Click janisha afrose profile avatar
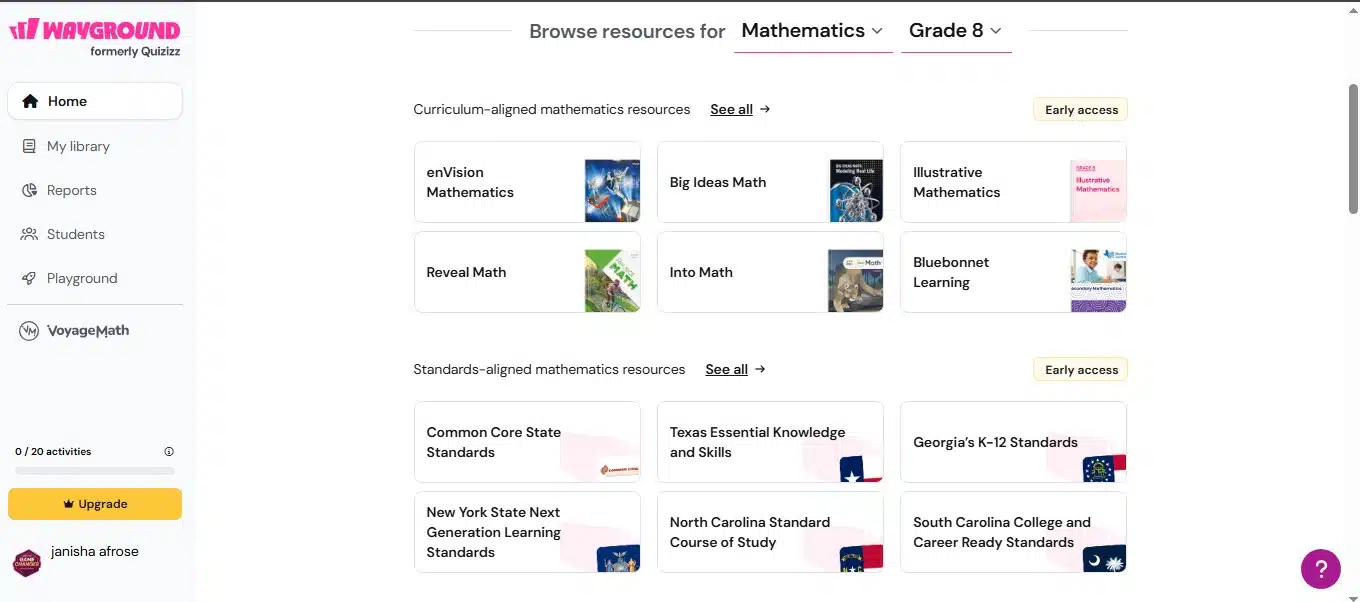Image resolution: width=1360 pixels, height=602 pixels. pos(27,563)
